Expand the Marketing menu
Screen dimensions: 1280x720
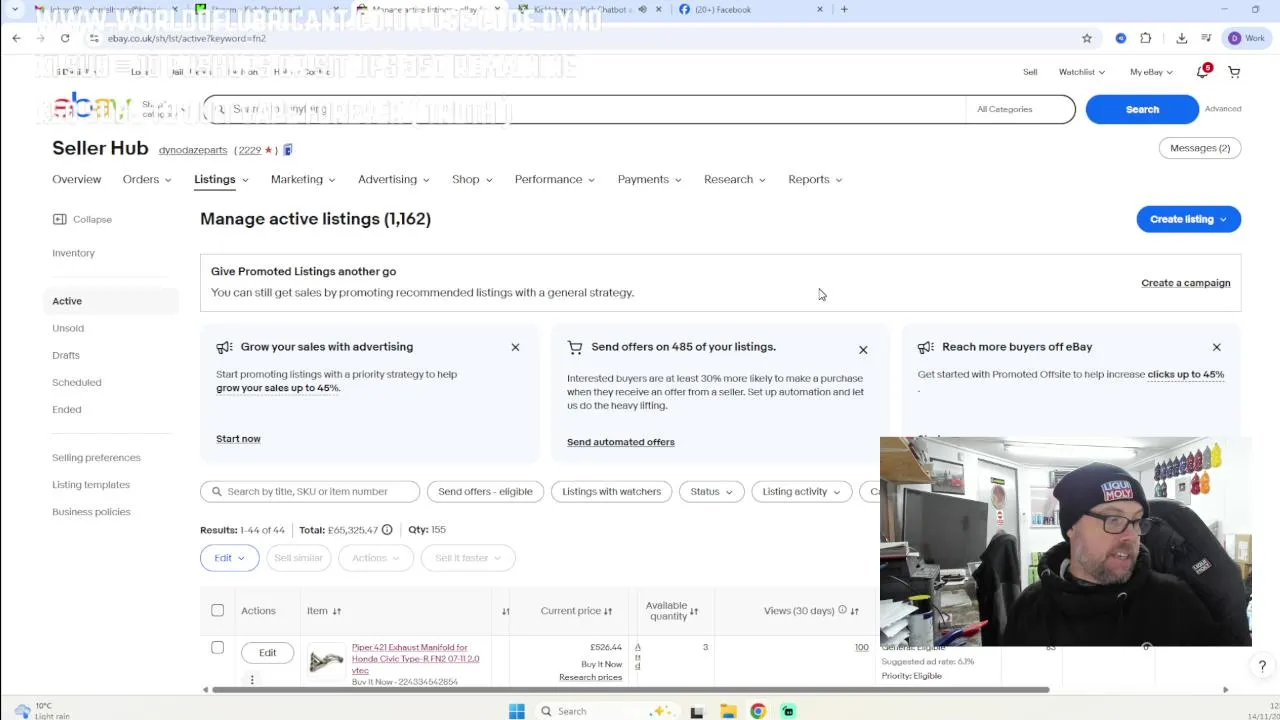[302, 179]
